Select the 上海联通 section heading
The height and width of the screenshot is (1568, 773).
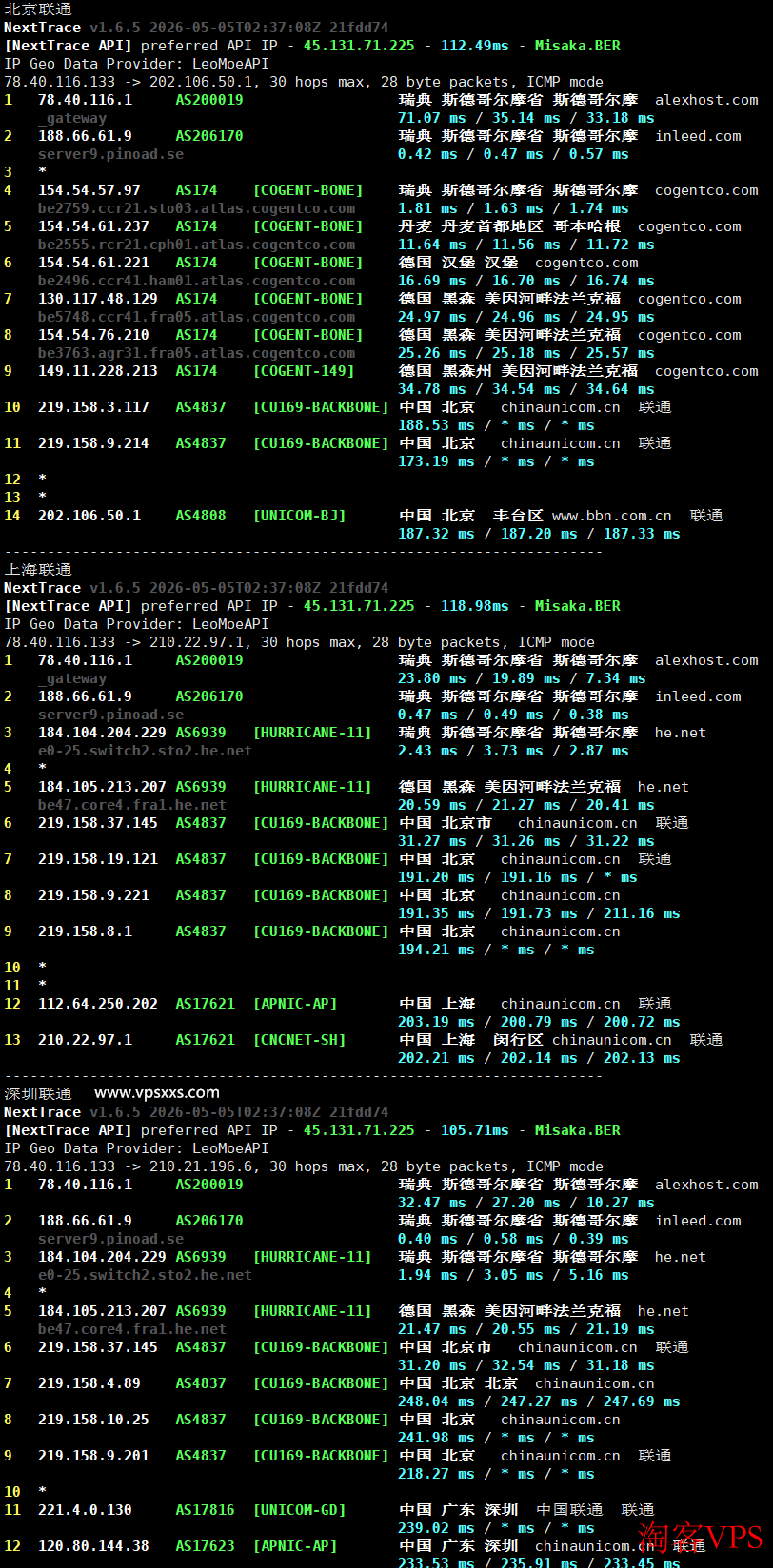click(38, 570)
